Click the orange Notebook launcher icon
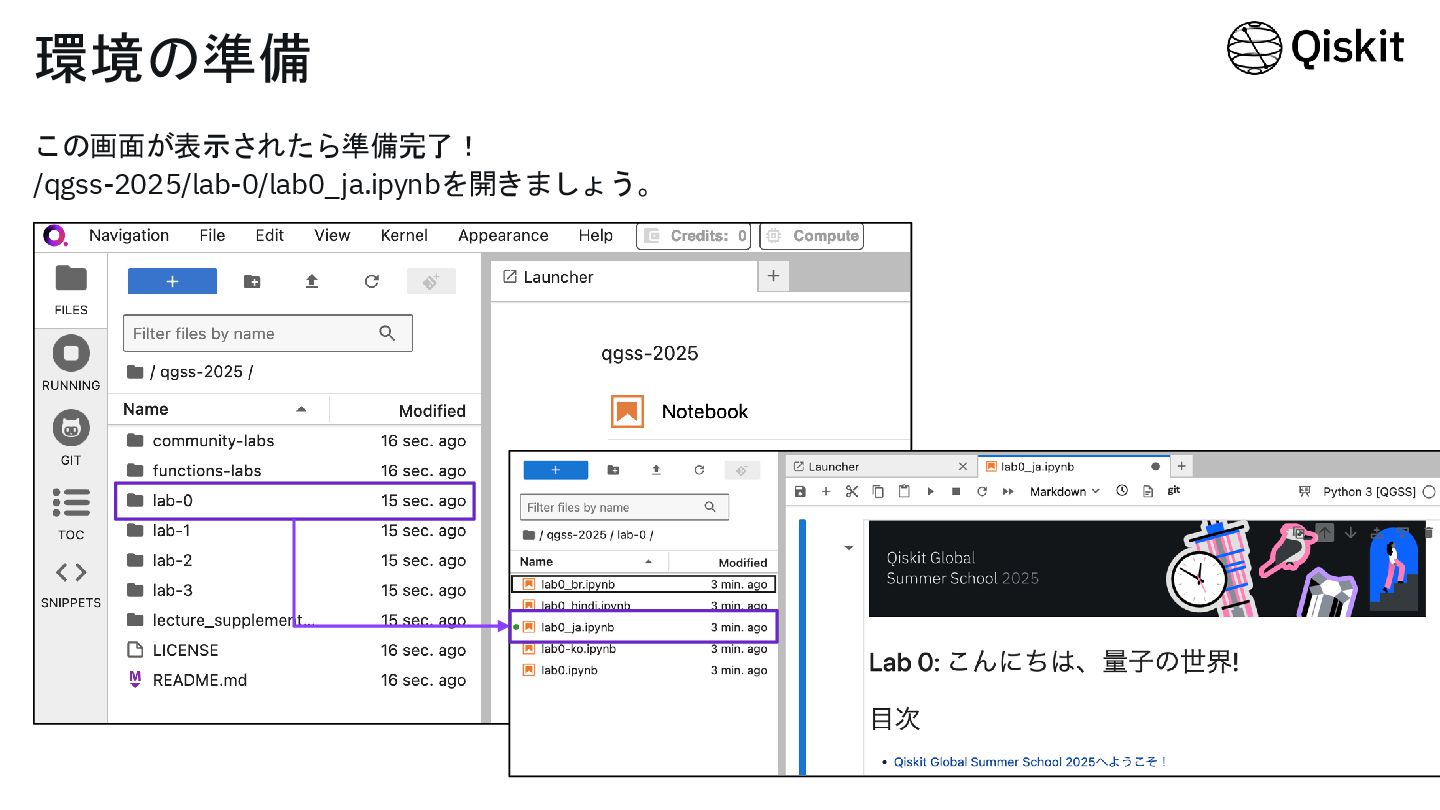 click(627, 411)
